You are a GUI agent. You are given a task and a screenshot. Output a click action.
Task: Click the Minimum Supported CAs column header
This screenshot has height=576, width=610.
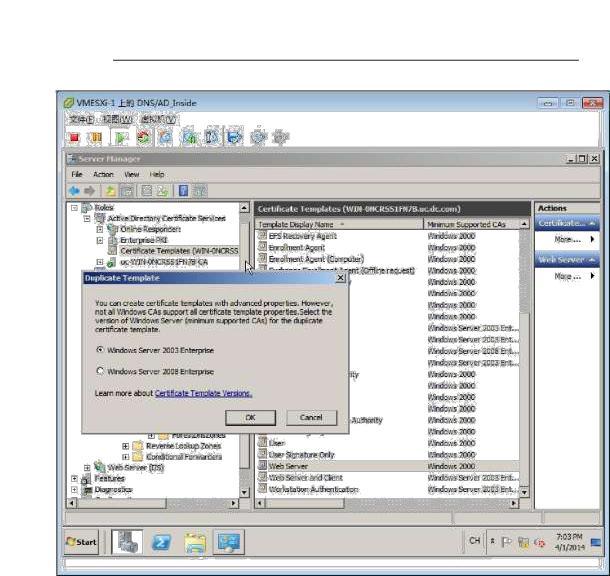(x=471, y=224)
